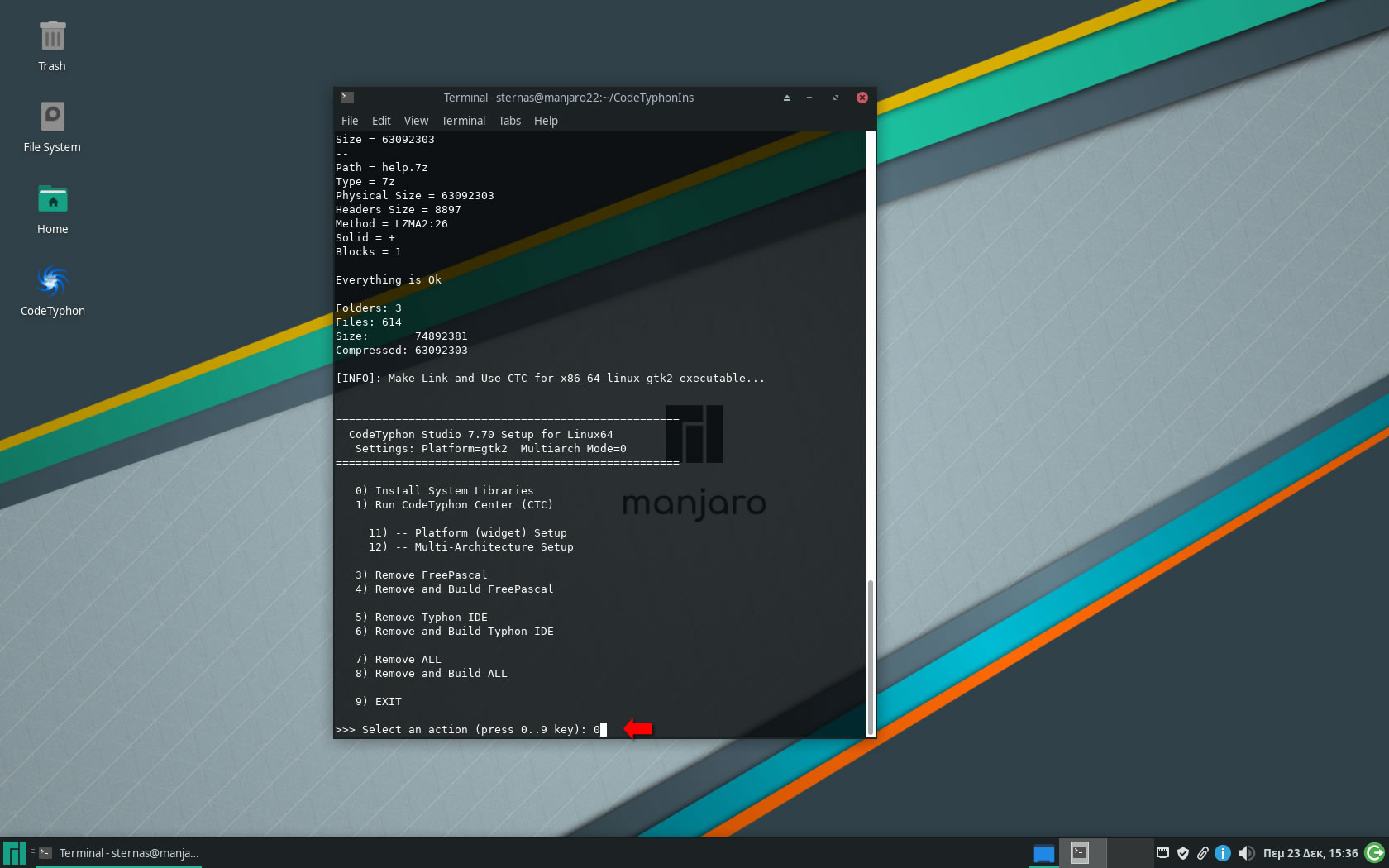Open the Manjaro application menu in the panel

[15, 853]
